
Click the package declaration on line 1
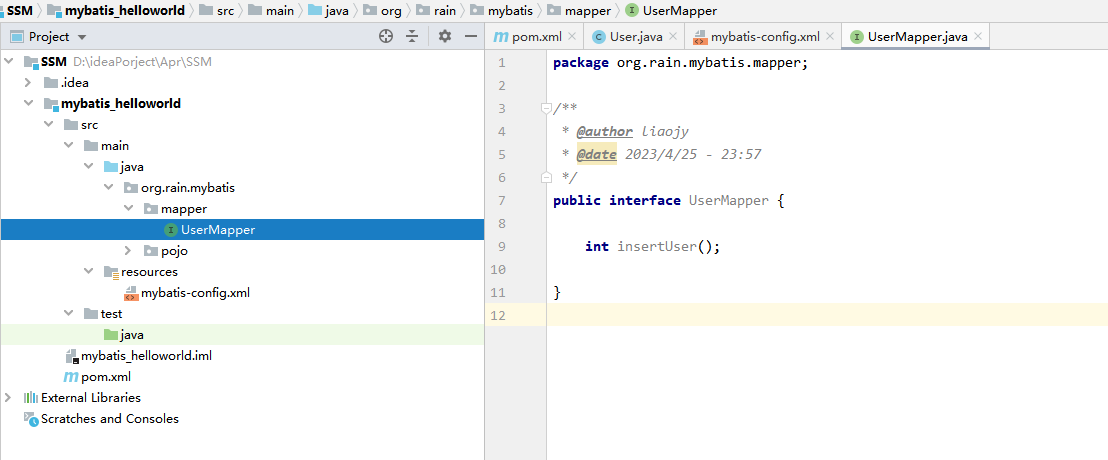tap(680, 63)
